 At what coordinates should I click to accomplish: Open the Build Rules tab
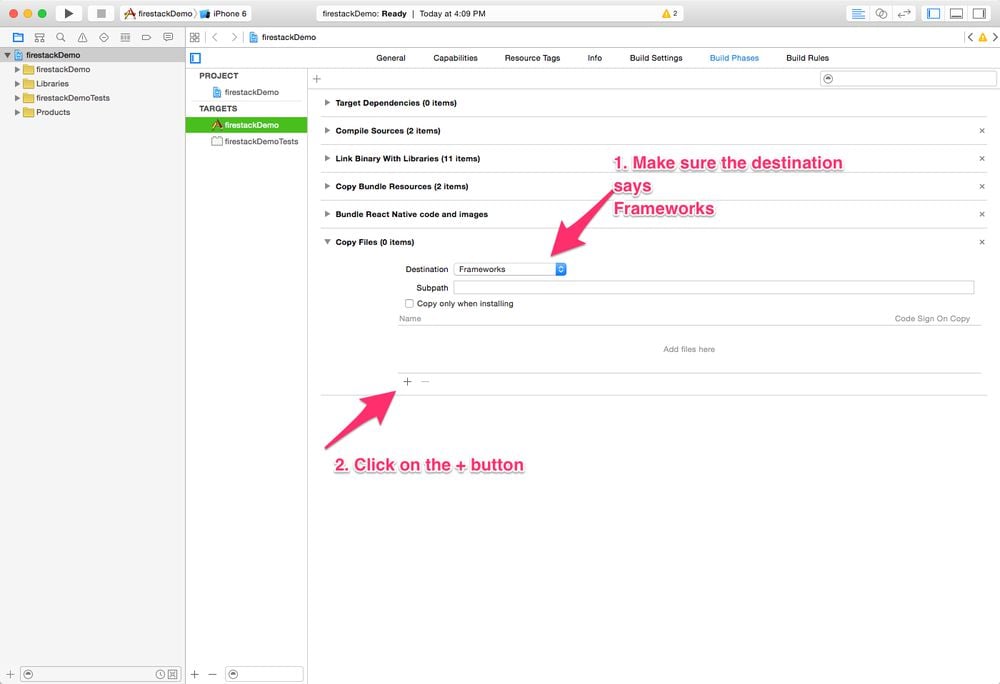(x=807, y=58)
